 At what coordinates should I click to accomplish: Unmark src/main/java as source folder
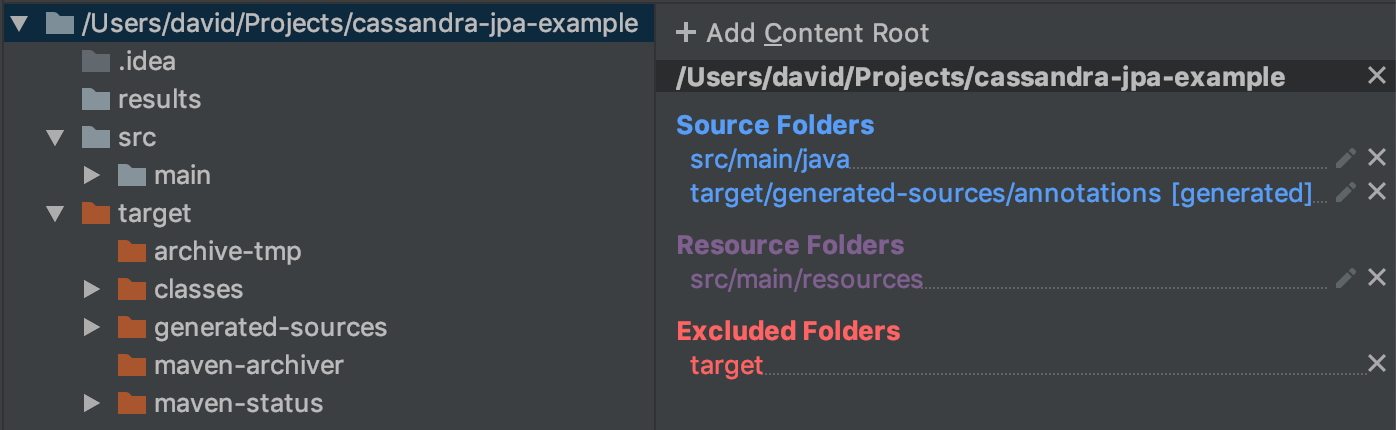[1377, 158]
